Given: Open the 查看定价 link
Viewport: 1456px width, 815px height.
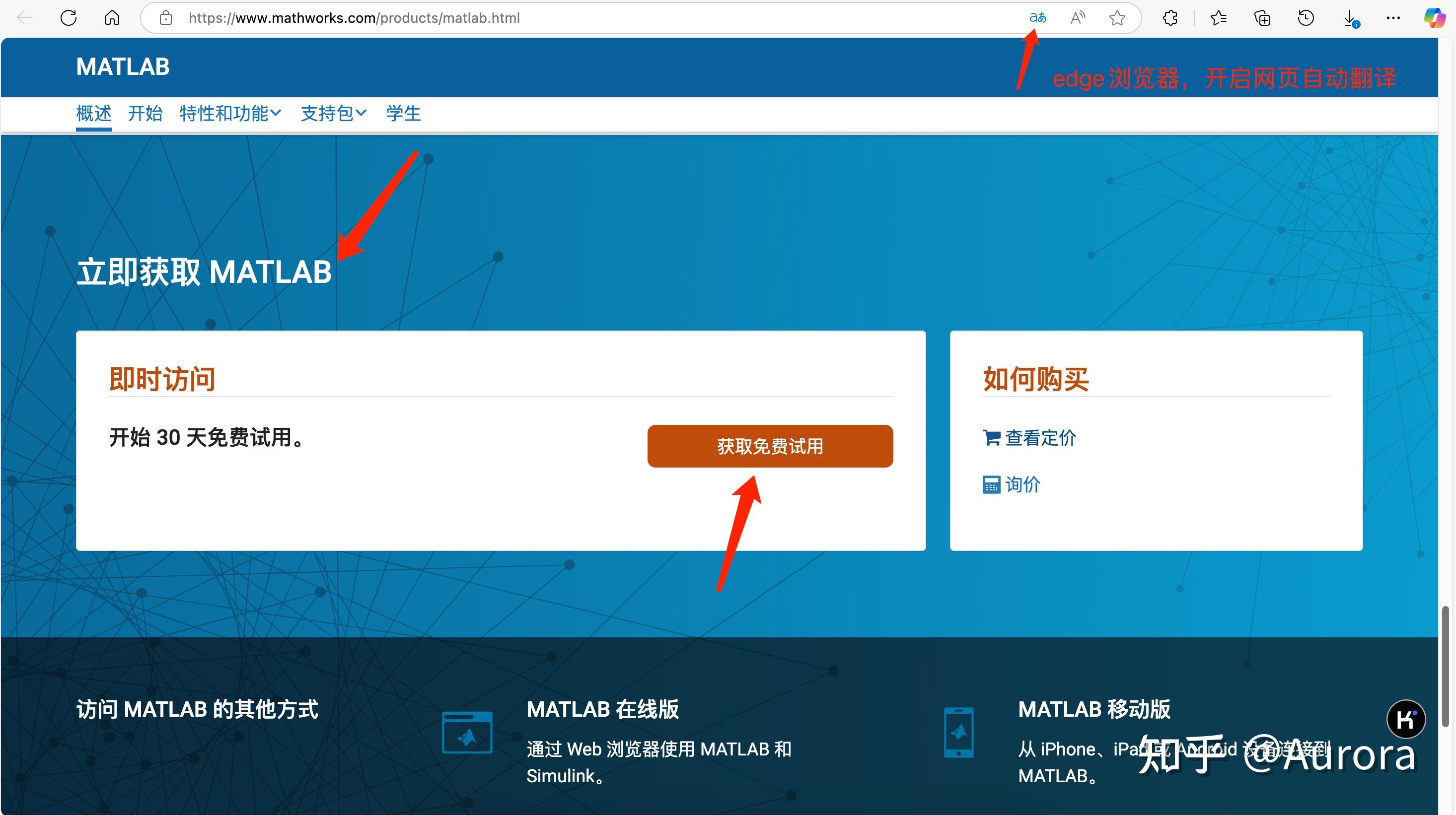Looking at the screenshot, I should 1040,438.
